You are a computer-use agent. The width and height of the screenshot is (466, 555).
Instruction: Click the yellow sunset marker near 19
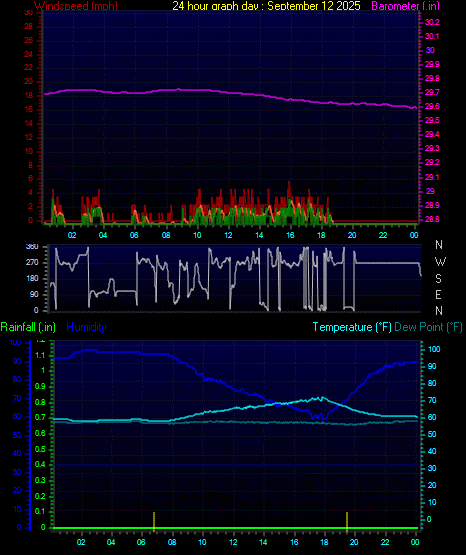tap(347, 521)
